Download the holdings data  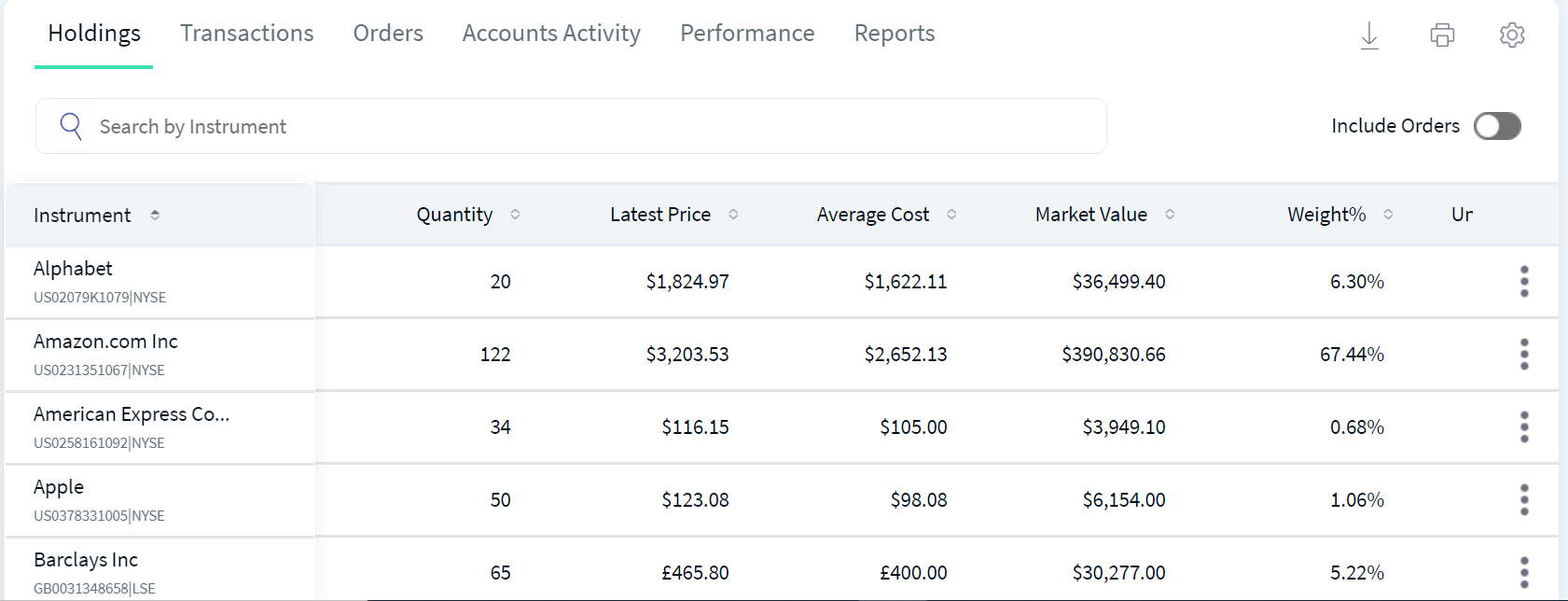click(1369, 35)
